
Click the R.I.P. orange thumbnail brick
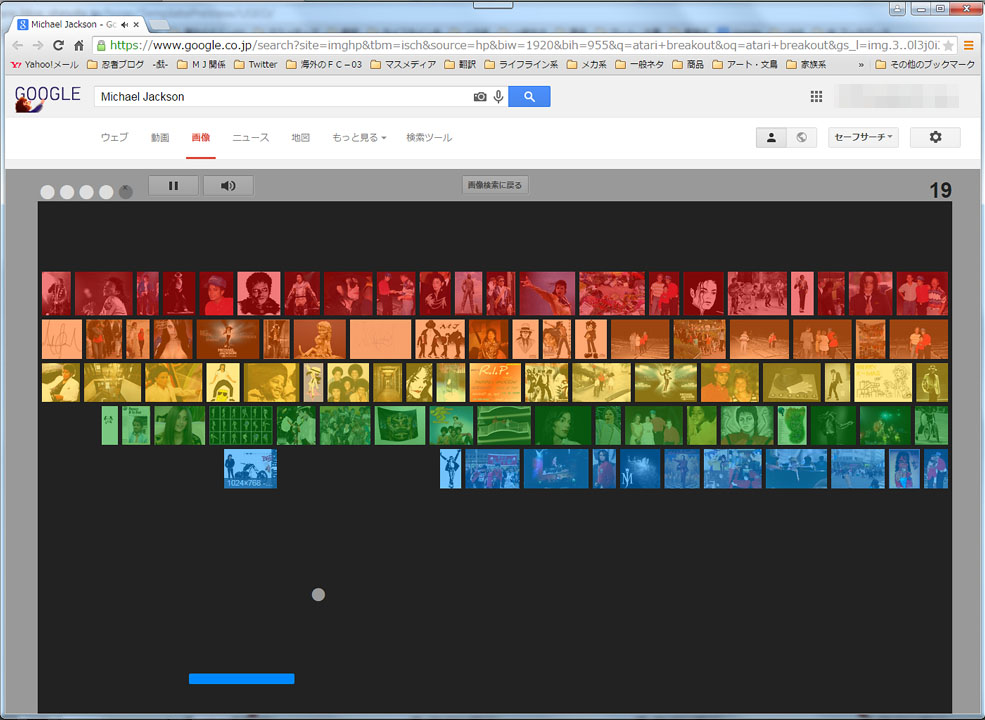496,382
